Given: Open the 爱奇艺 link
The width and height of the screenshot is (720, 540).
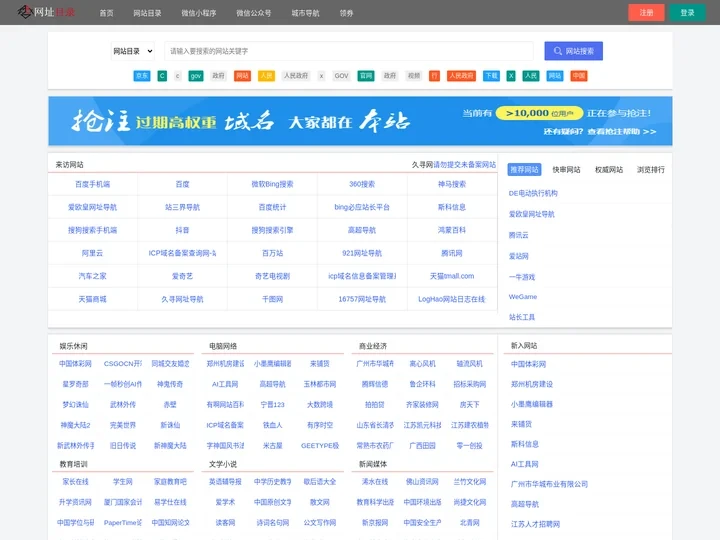Looking at the screenshot, I should (x=182, y=276).
